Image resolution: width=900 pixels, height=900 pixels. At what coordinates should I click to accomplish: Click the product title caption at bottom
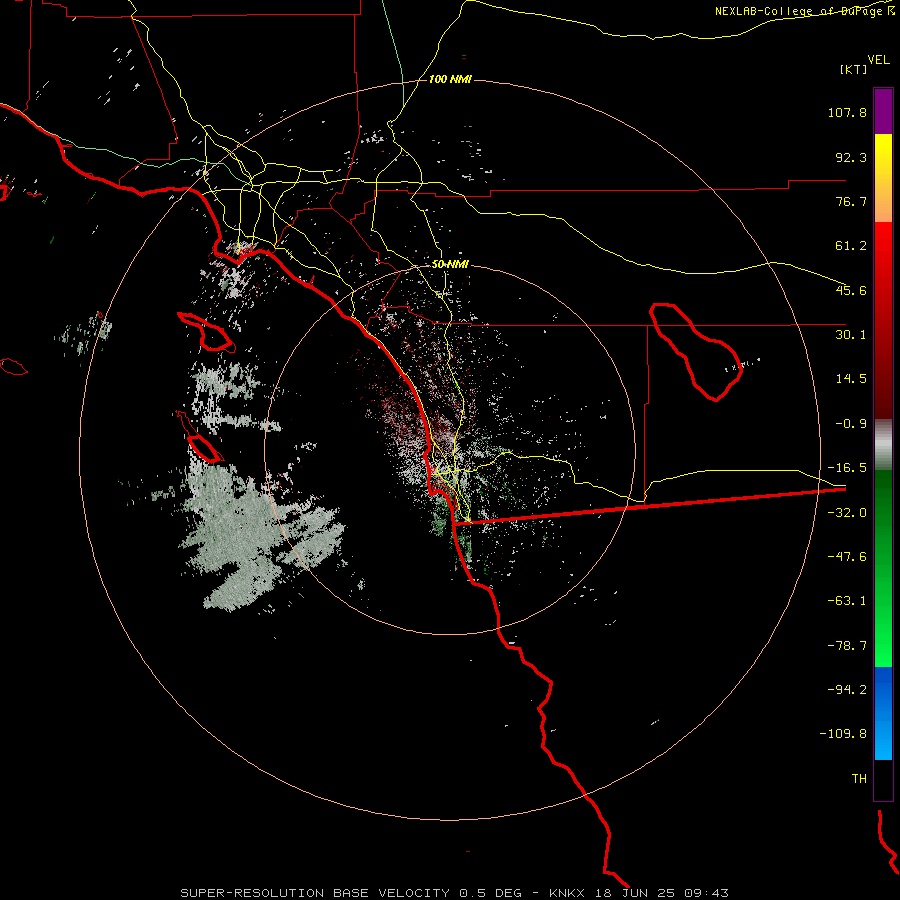click(455, 893)
